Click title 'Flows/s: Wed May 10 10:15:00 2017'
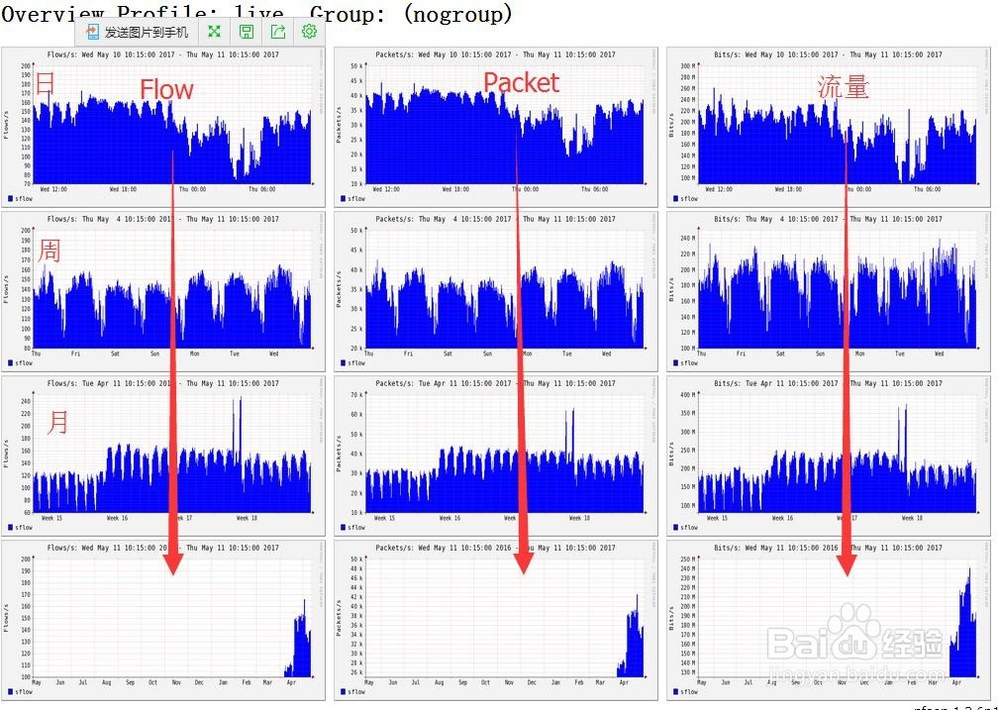 click(x=110, y=55)
